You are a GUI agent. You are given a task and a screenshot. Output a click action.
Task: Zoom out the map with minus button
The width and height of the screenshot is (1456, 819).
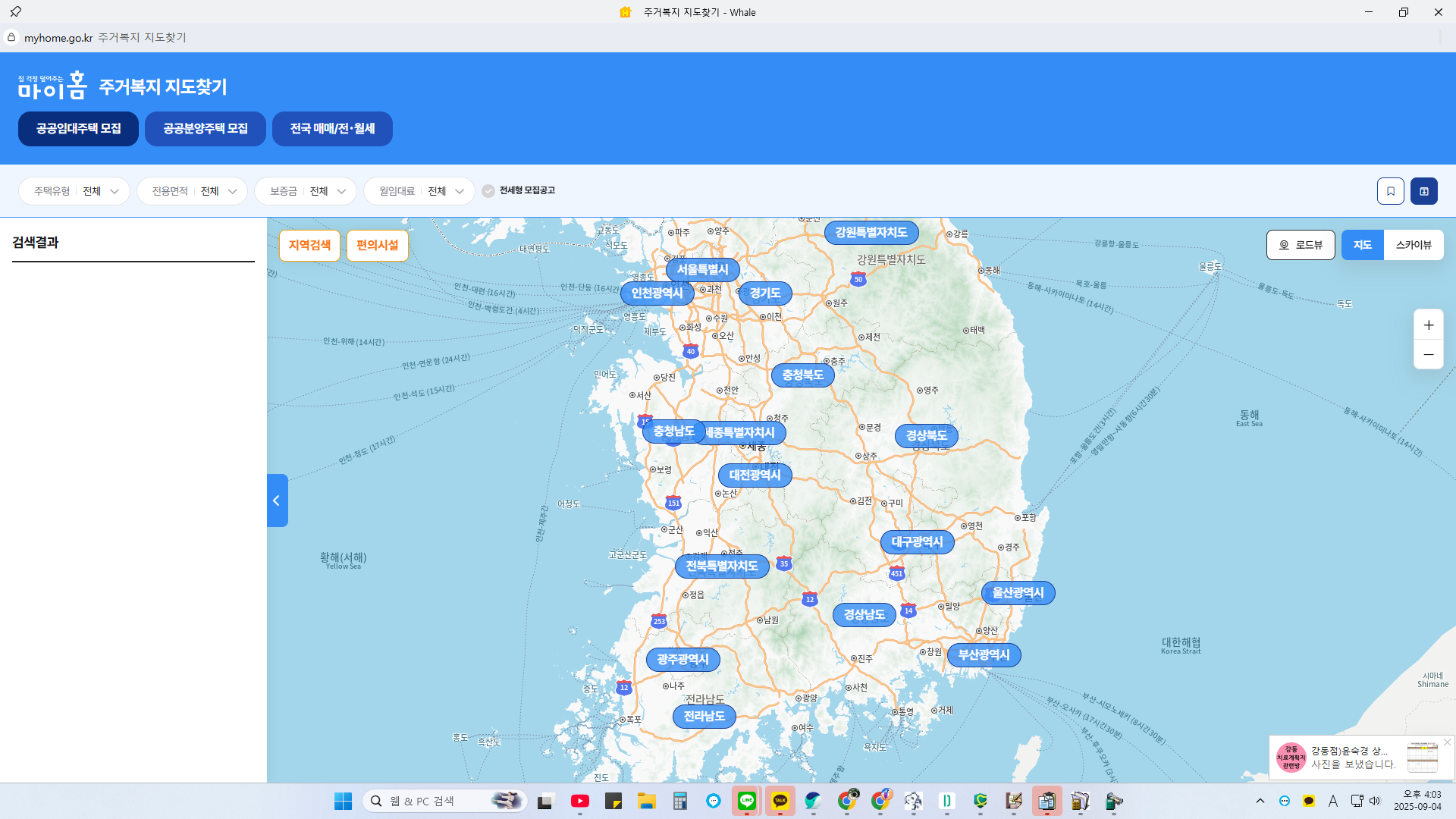point(1428,355)
